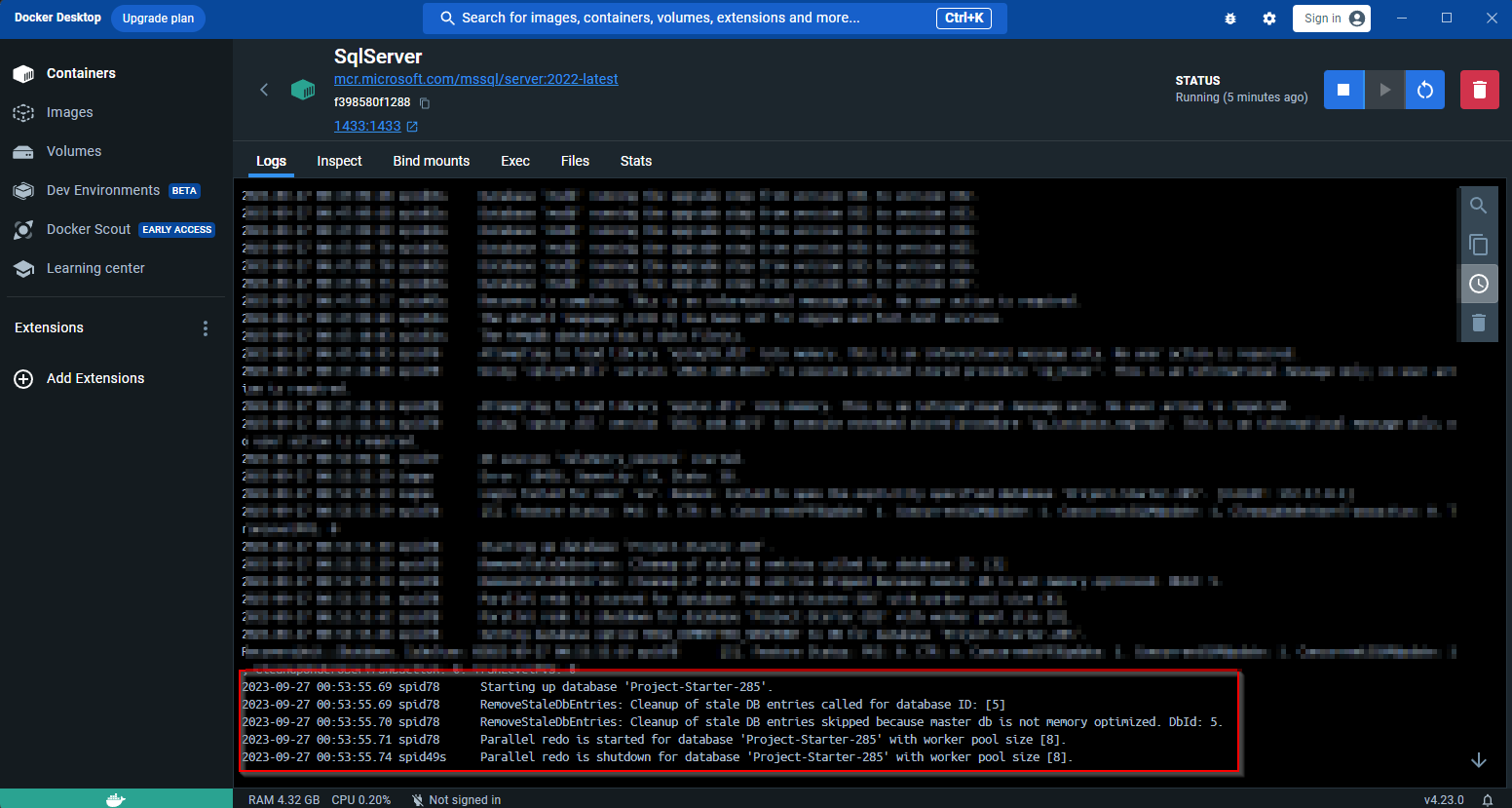The height and width of the screenshot is (808, 1512).
Task: Open the Extensions three-dot menu
Action: (x=205, y=328)
